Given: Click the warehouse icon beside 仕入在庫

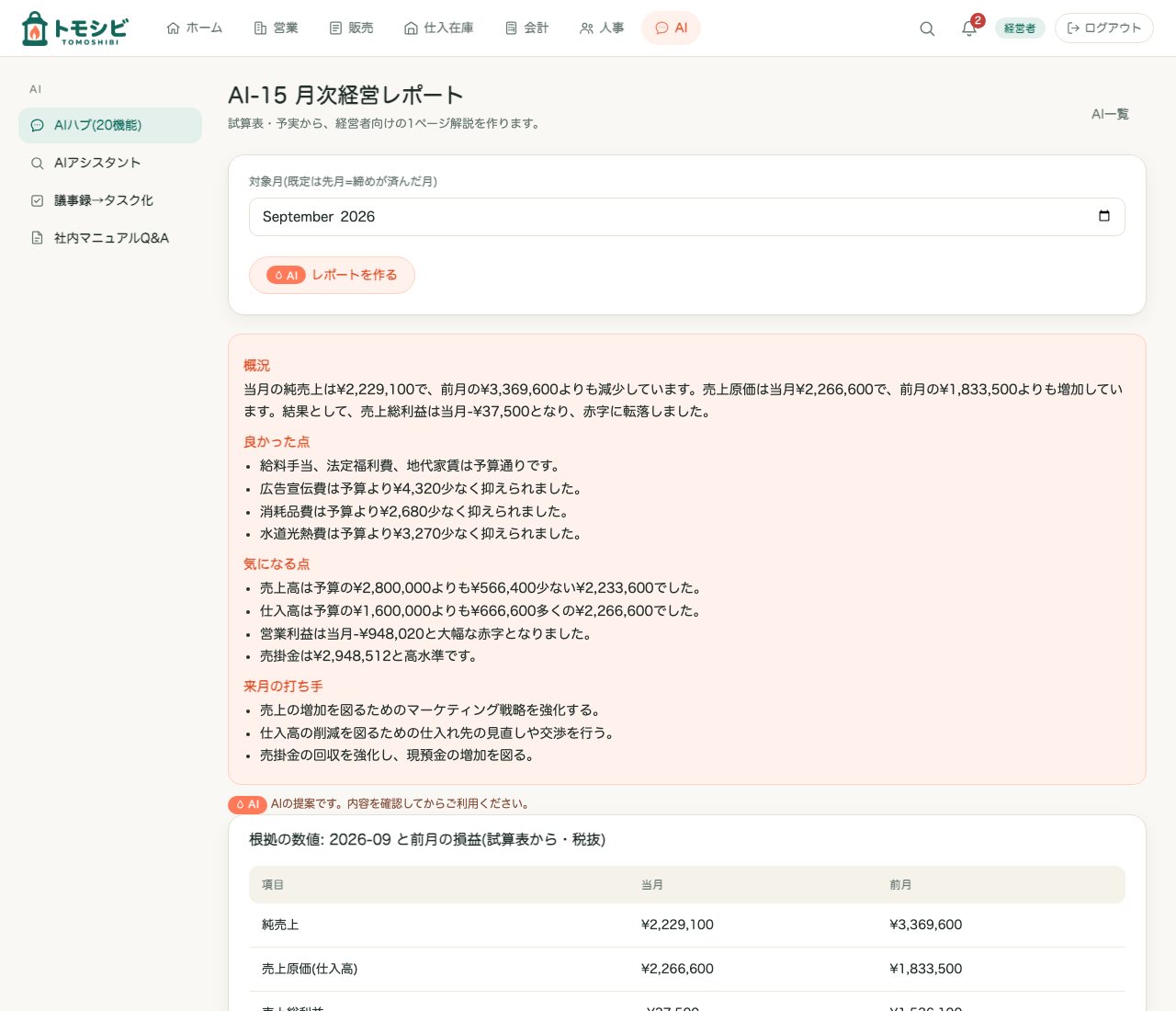Looking at the screenshot, I should coord(411,28).
